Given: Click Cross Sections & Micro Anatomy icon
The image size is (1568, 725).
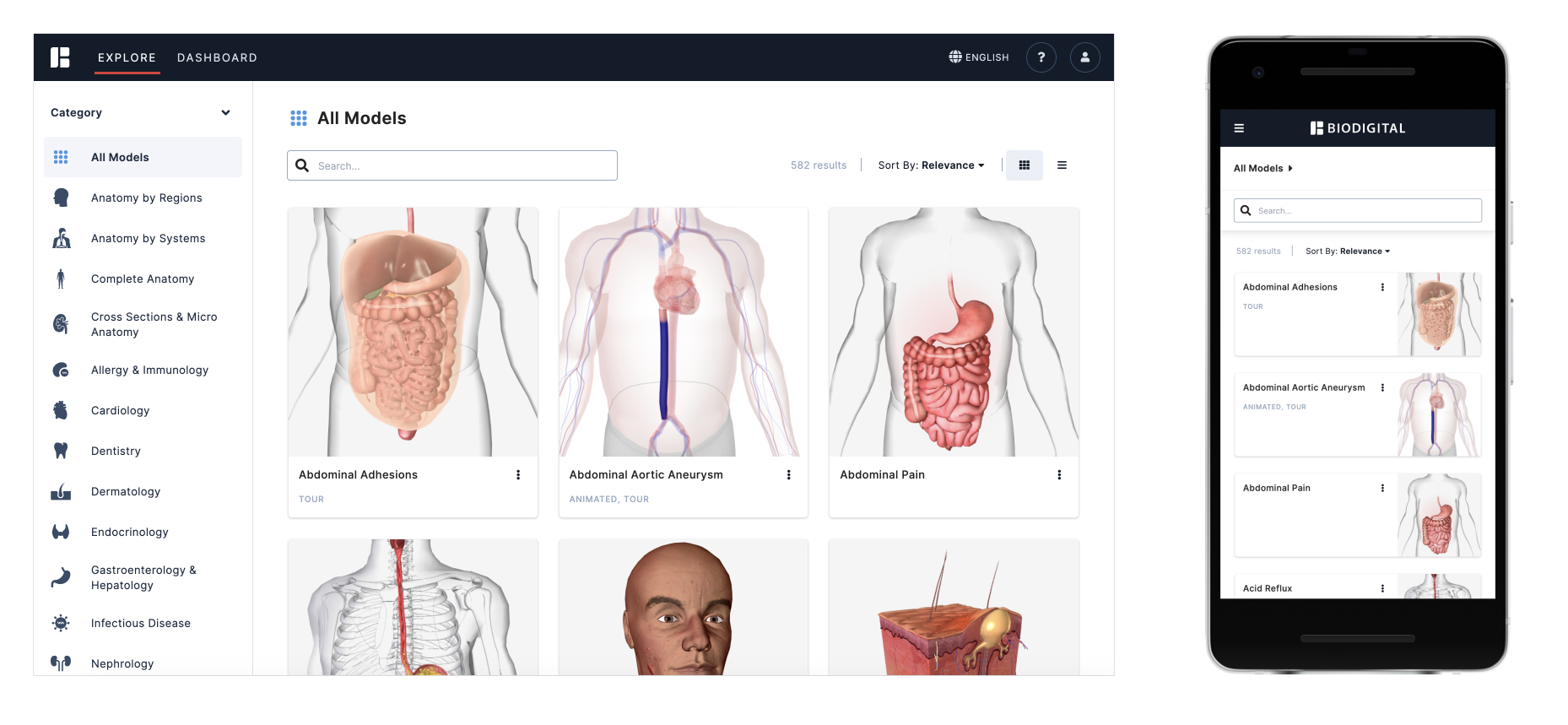Looking at the screenshot, I should tap(61, 324).
